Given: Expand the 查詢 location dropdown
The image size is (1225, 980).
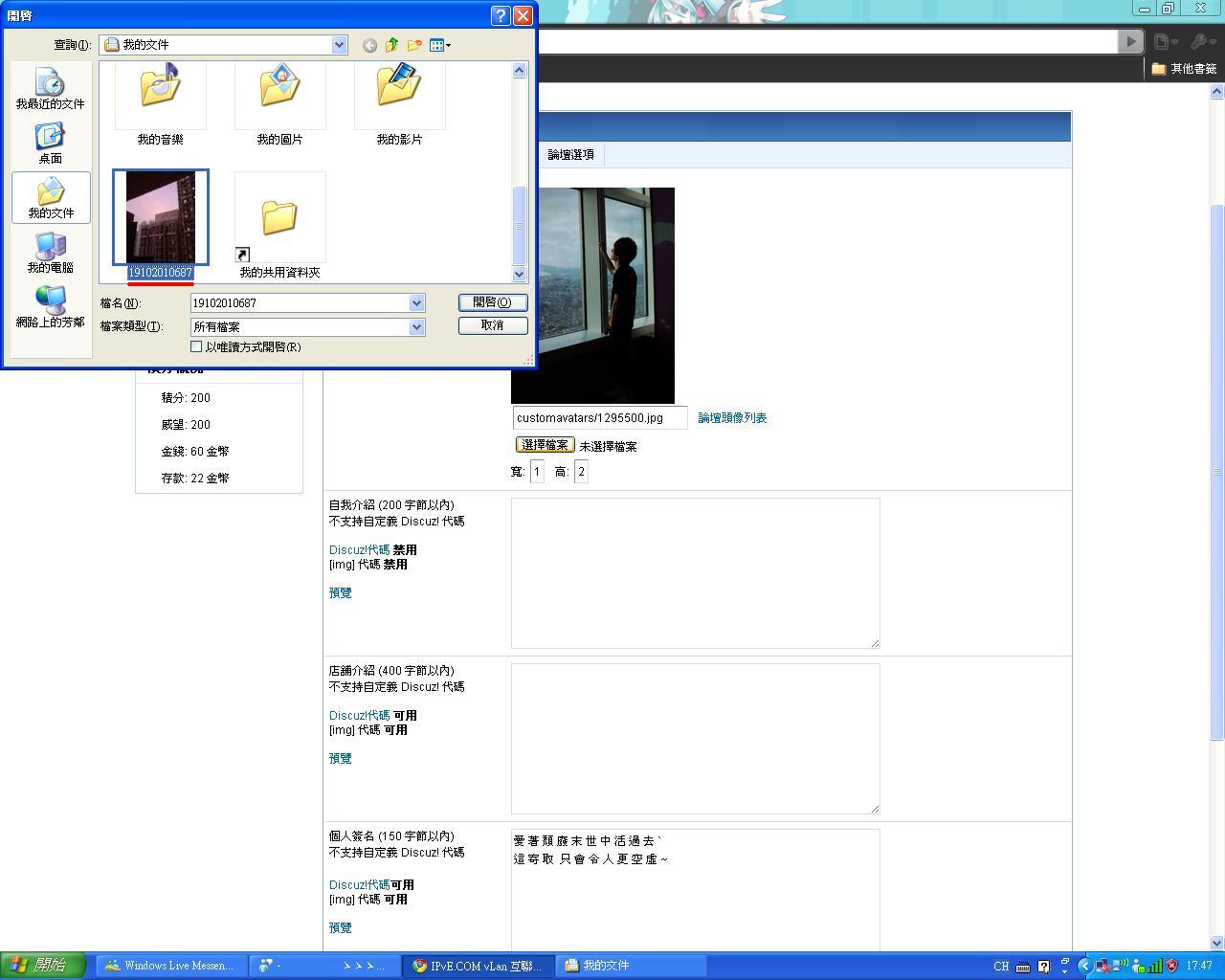Looking at the screenshot, I should tap(339, 45).
